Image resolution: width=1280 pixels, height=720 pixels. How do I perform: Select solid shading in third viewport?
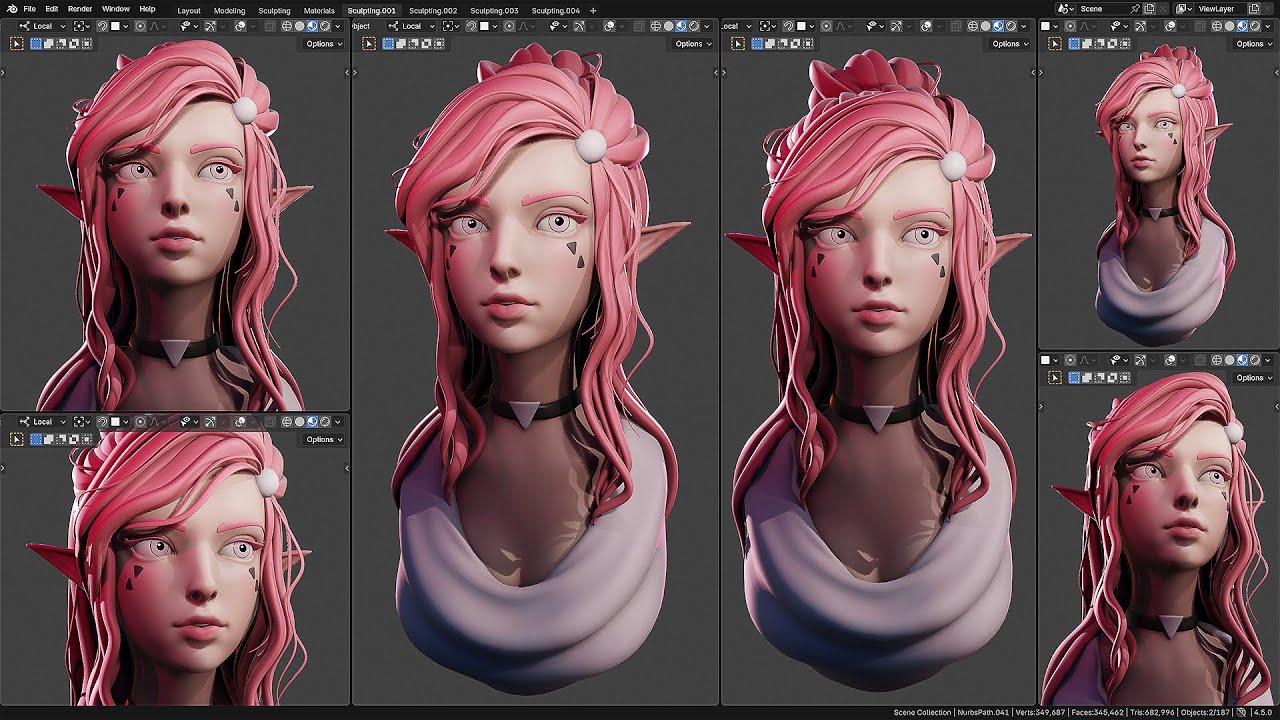[985, 26]
